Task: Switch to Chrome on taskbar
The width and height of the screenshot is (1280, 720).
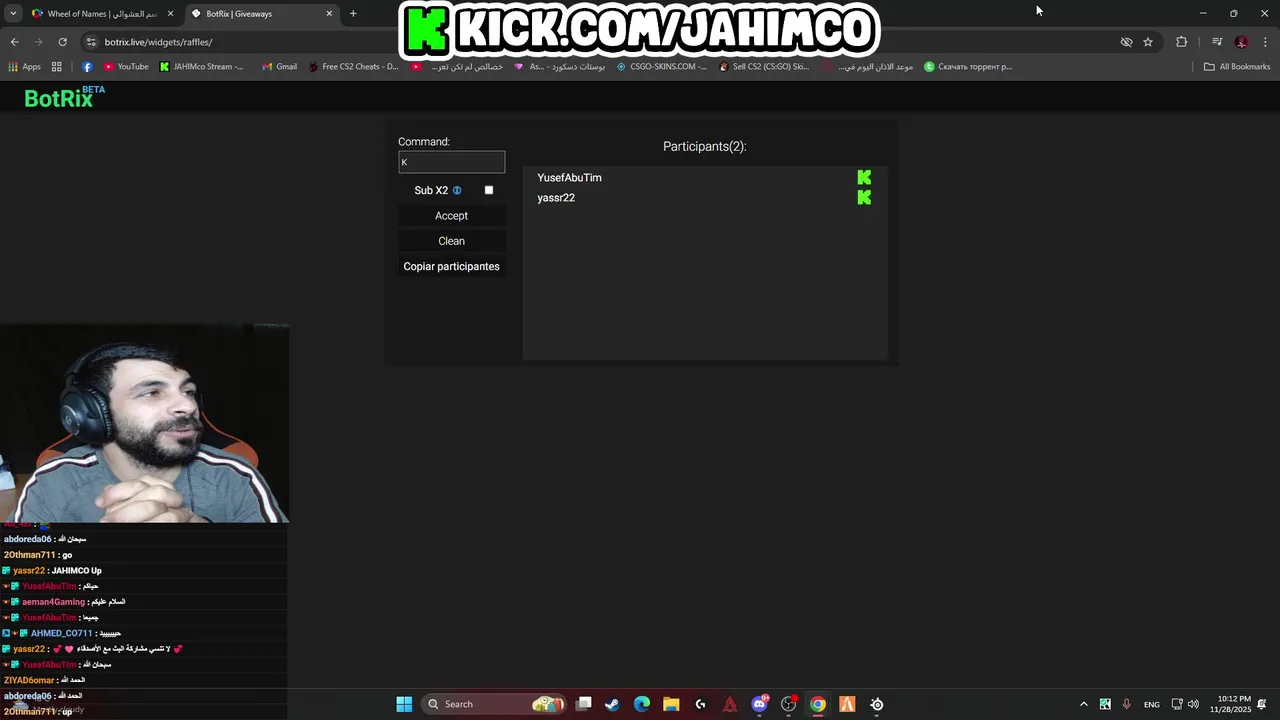Action: point(818,704)
